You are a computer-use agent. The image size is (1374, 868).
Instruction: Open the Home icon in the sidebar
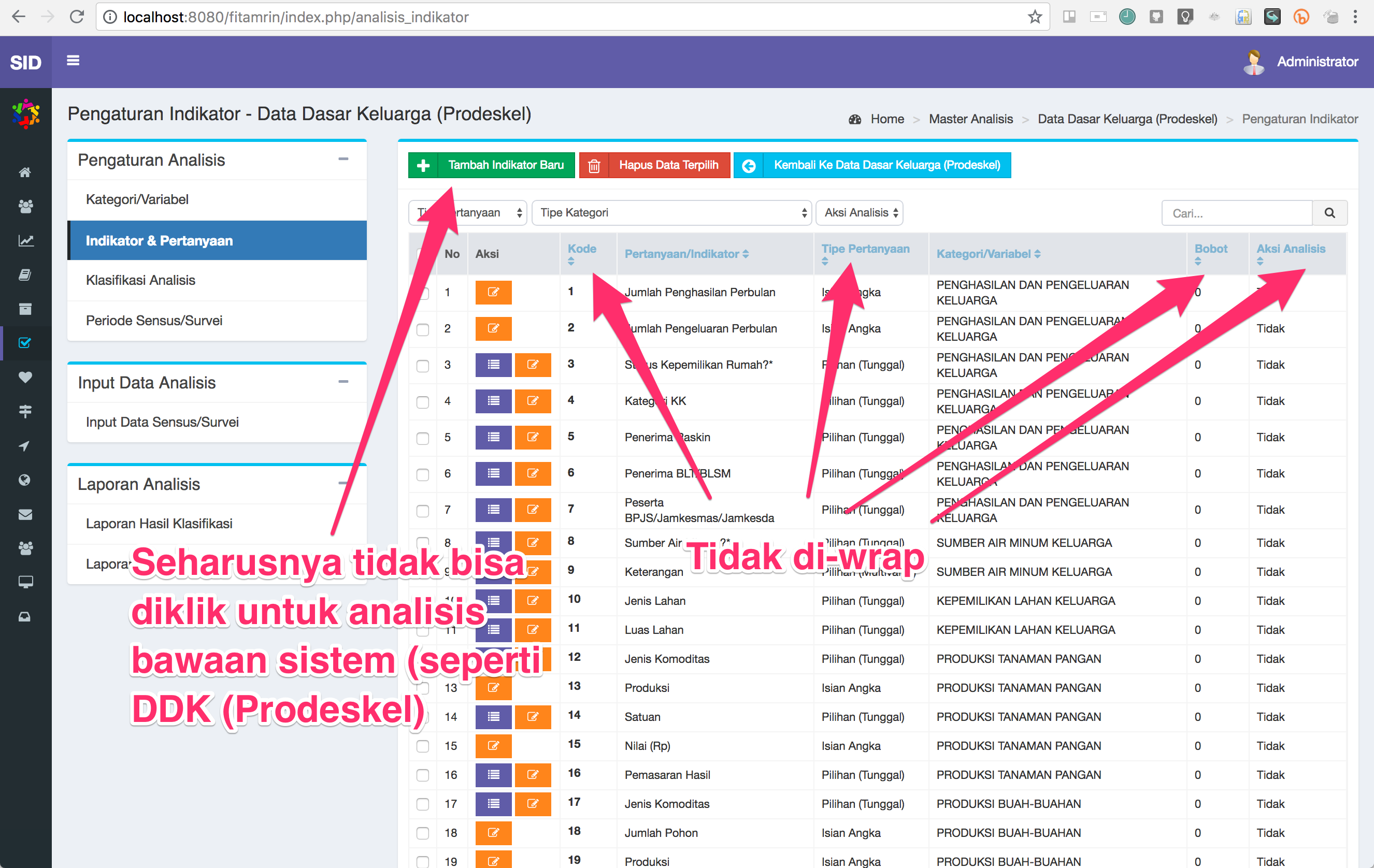(x=25, y=171)
